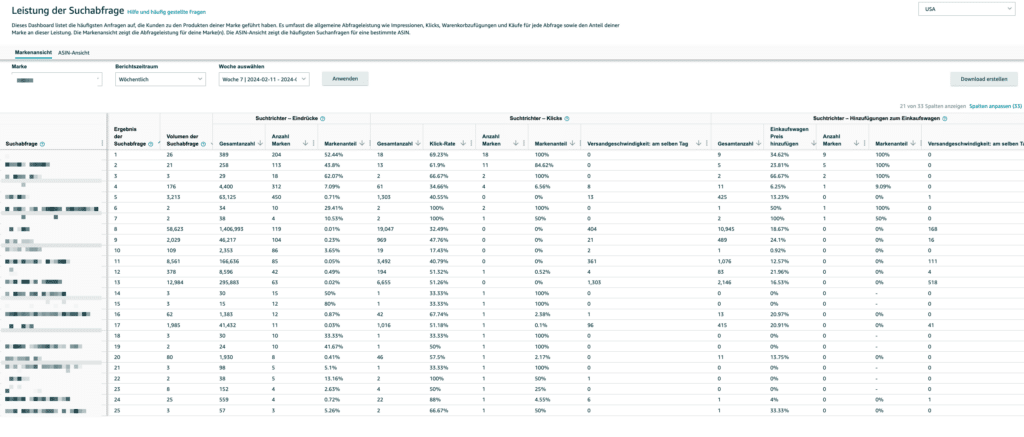Open column menu dots on Suchabfrage header
The image size is (1024, 437).
tap(102, 143)
